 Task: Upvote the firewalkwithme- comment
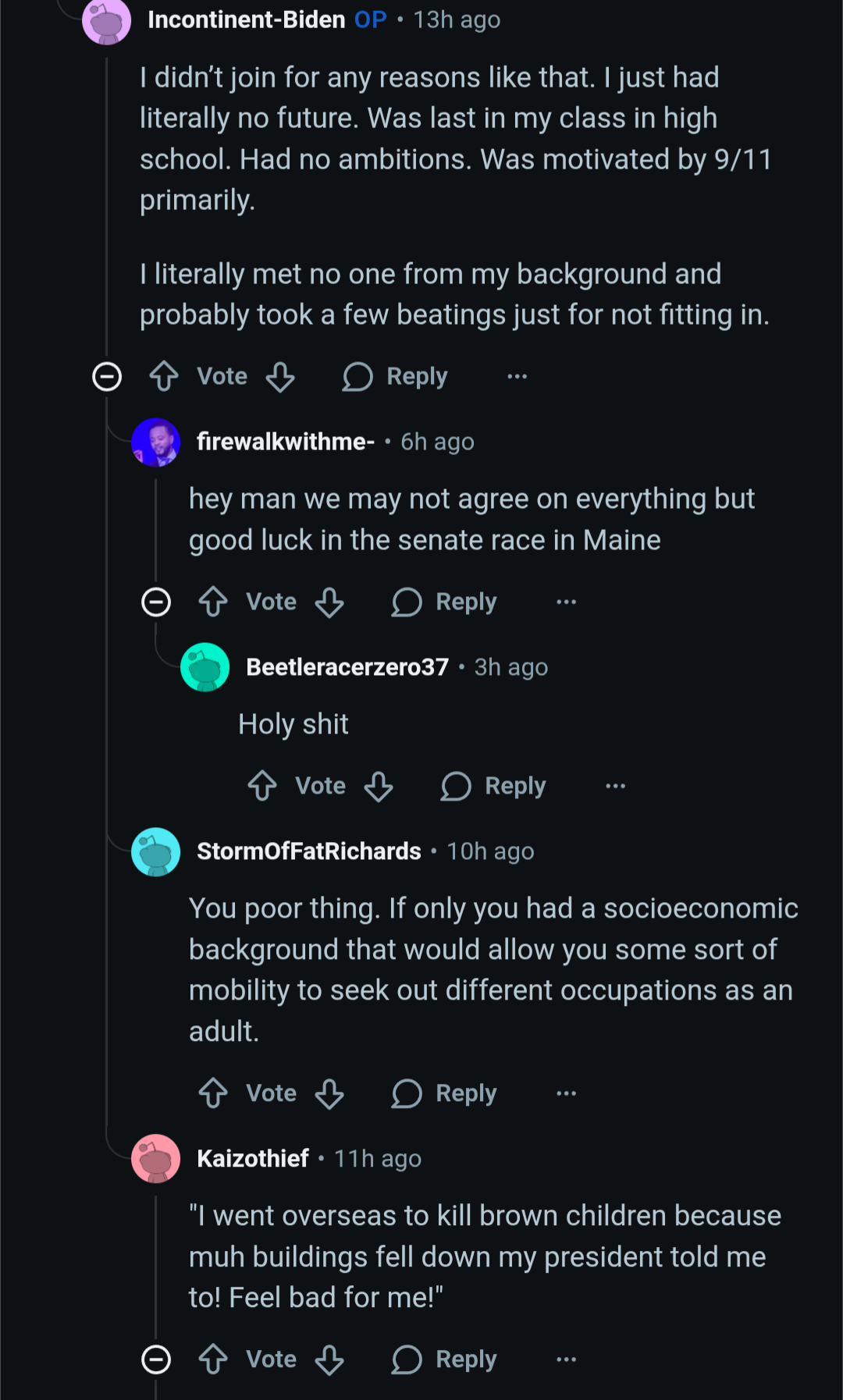click(x=213, y=602)
